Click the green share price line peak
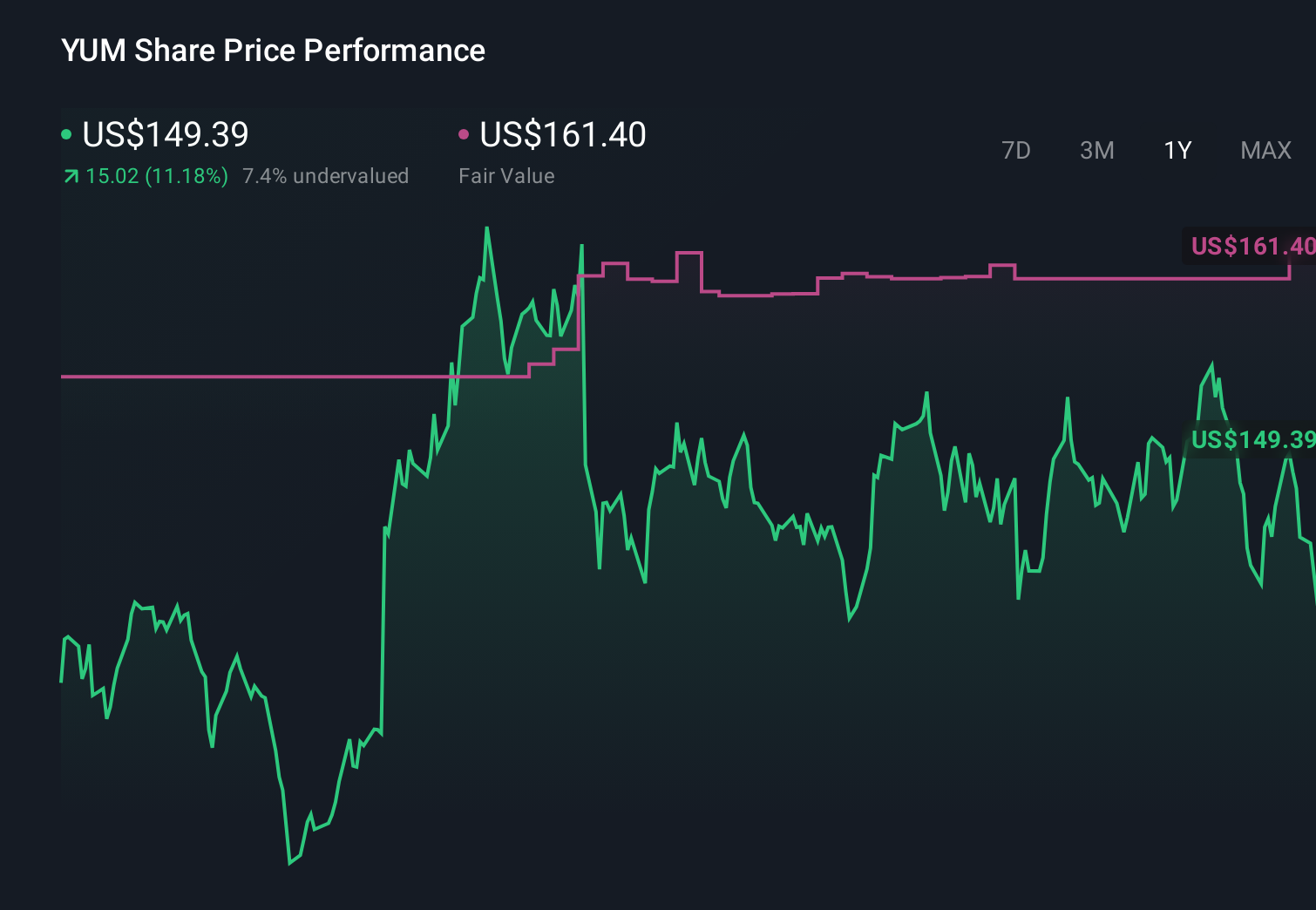This screenshot has height=910, width=1316. click(x=487, y=227)
